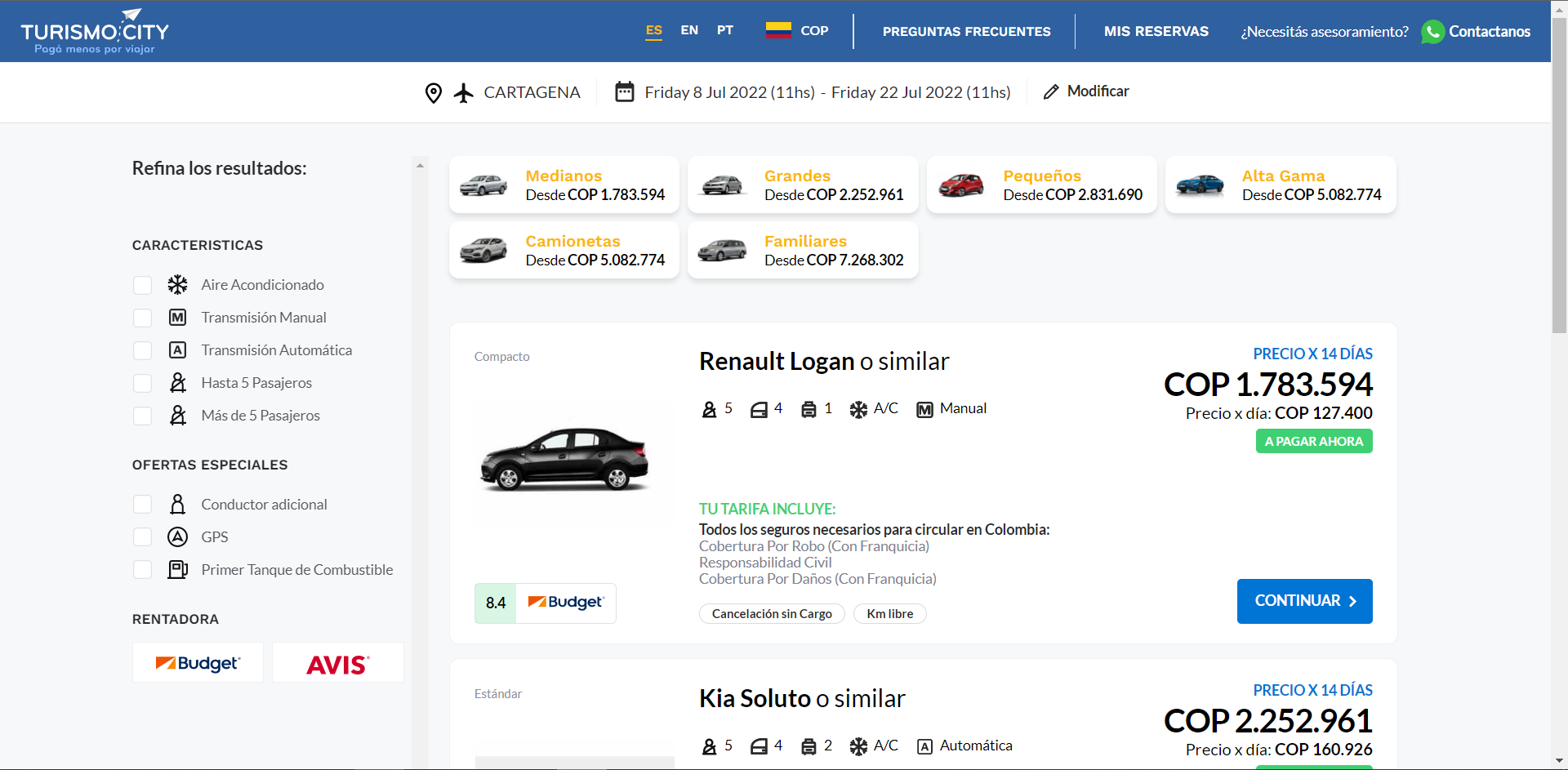Click the Más de 5 Pasajeros seat icon
This screenshot has height=770, width=1568.
tap(177, 415)
